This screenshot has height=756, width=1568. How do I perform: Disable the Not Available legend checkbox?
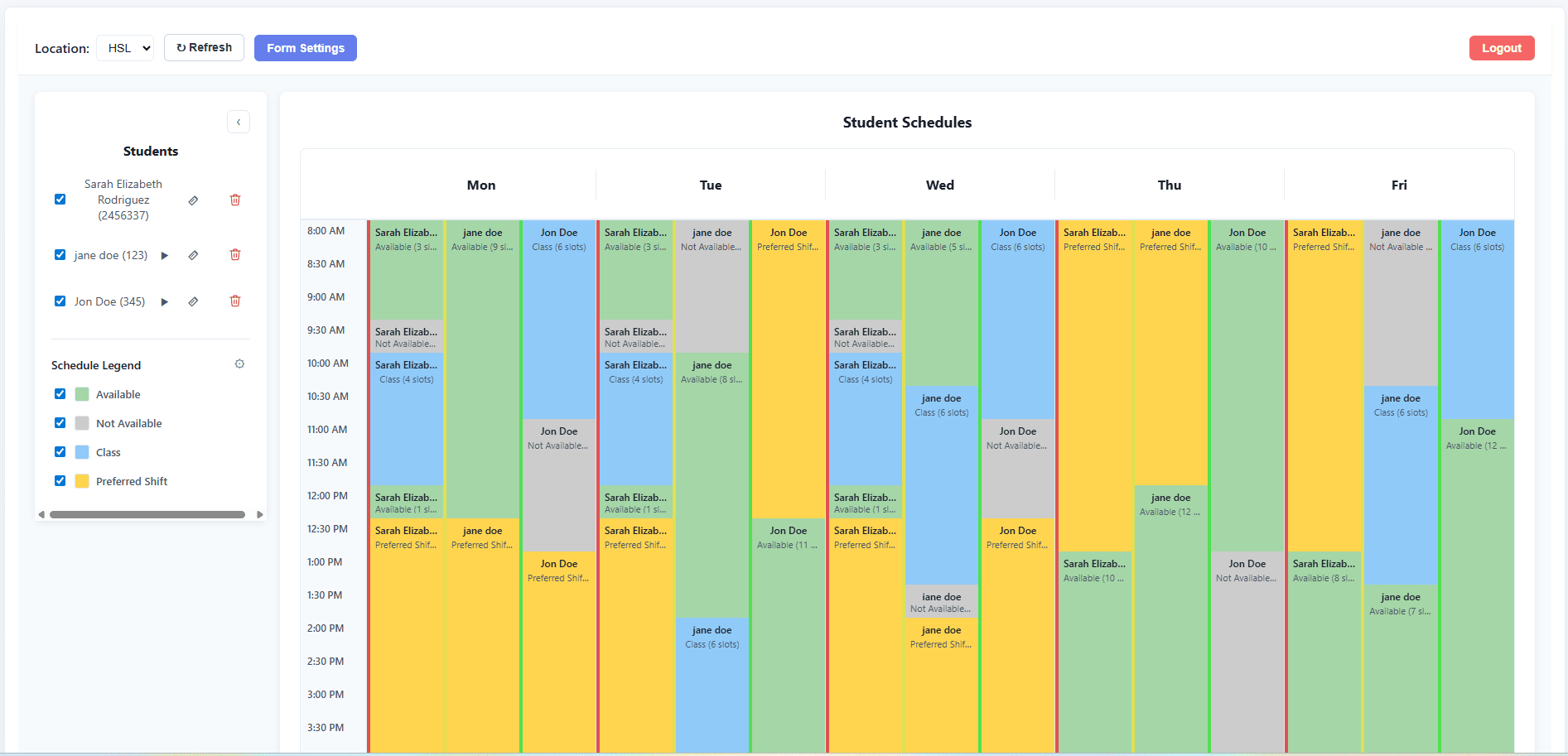pos(60,423)
